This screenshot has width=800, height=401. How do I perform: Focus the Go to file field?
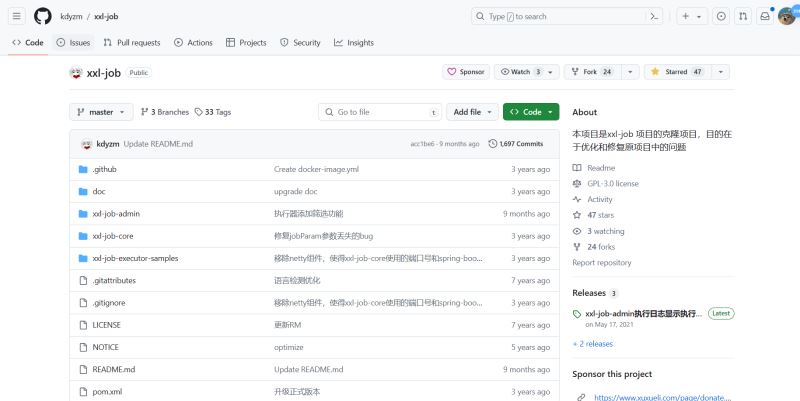[380, 112]
